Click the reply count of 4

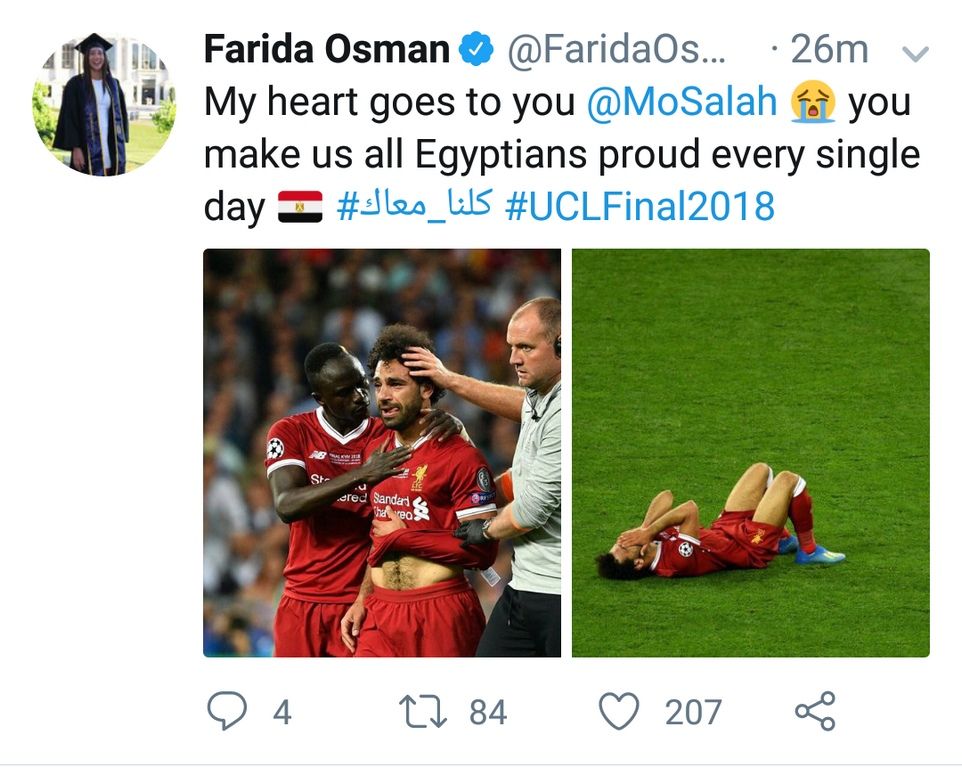click(281, 712)
